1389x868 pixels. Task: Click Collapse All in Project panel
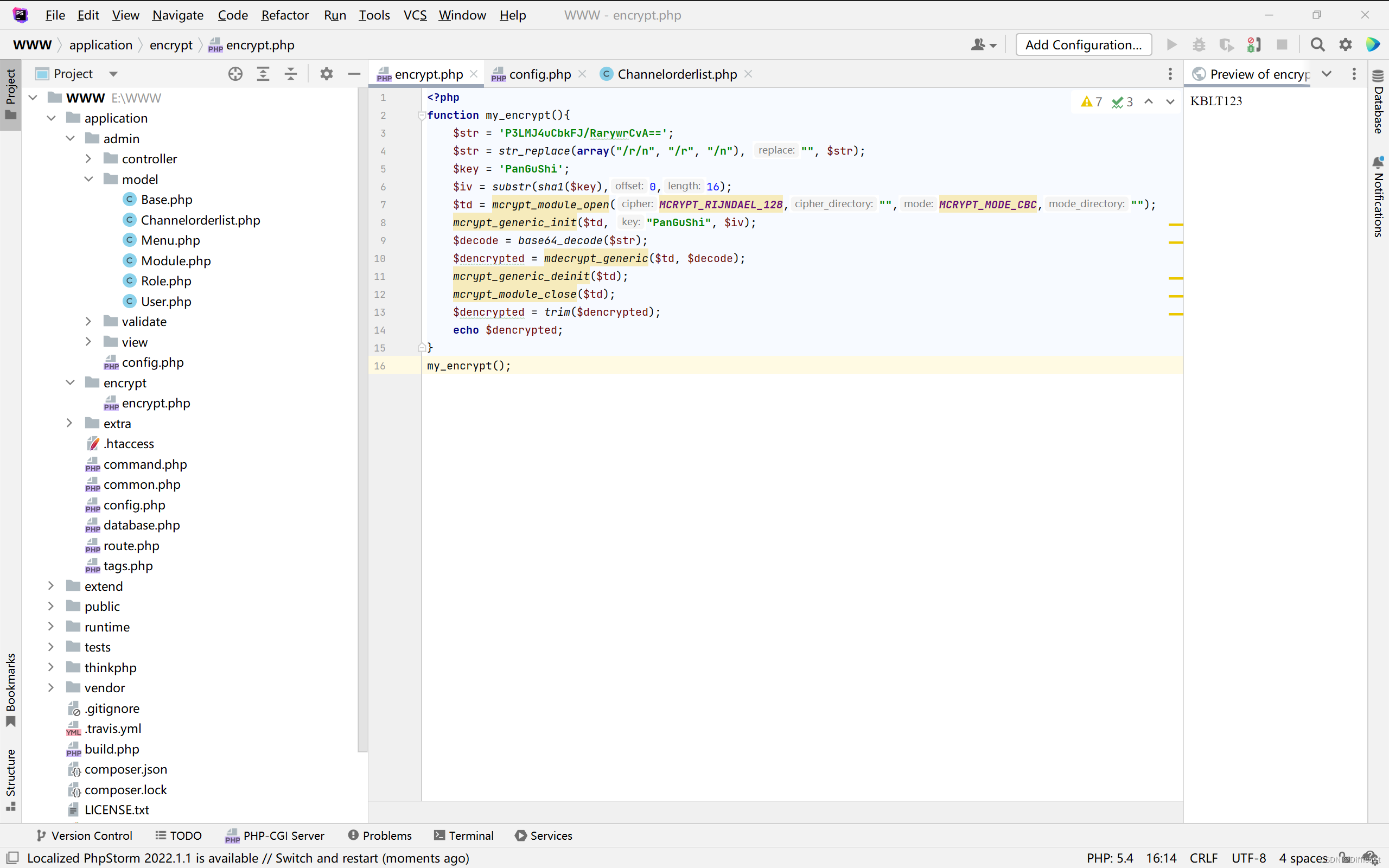click(291, 74)
